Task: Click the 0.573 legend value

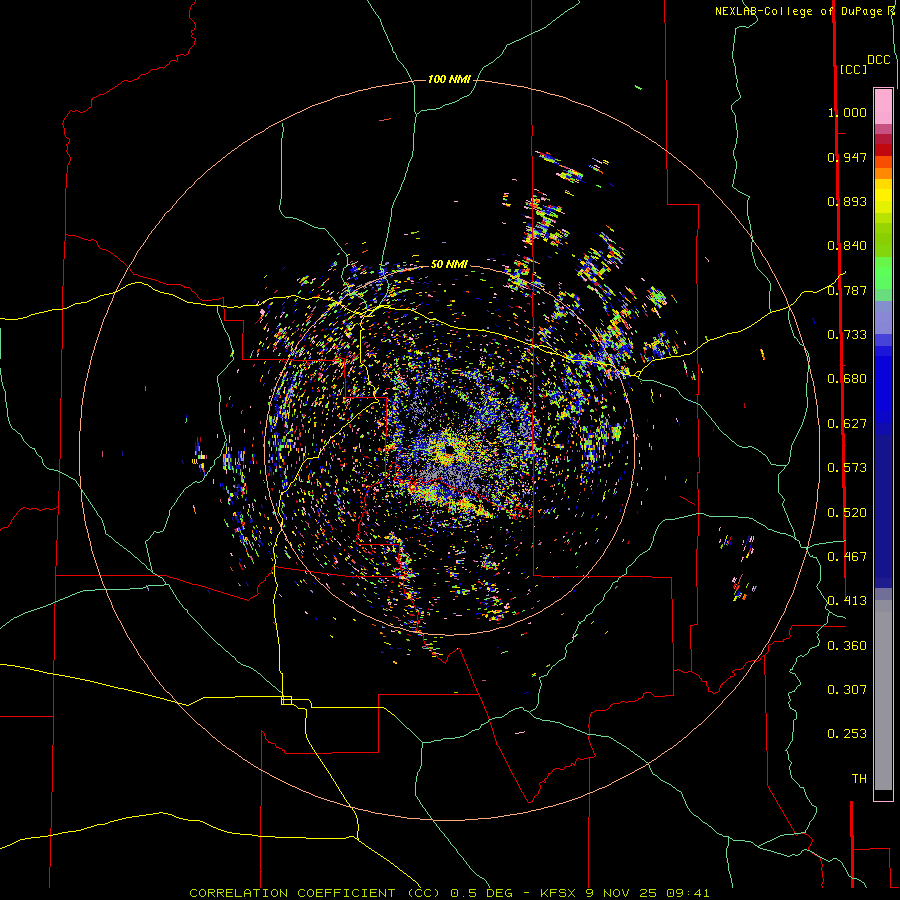Action: tap(847, 468)
